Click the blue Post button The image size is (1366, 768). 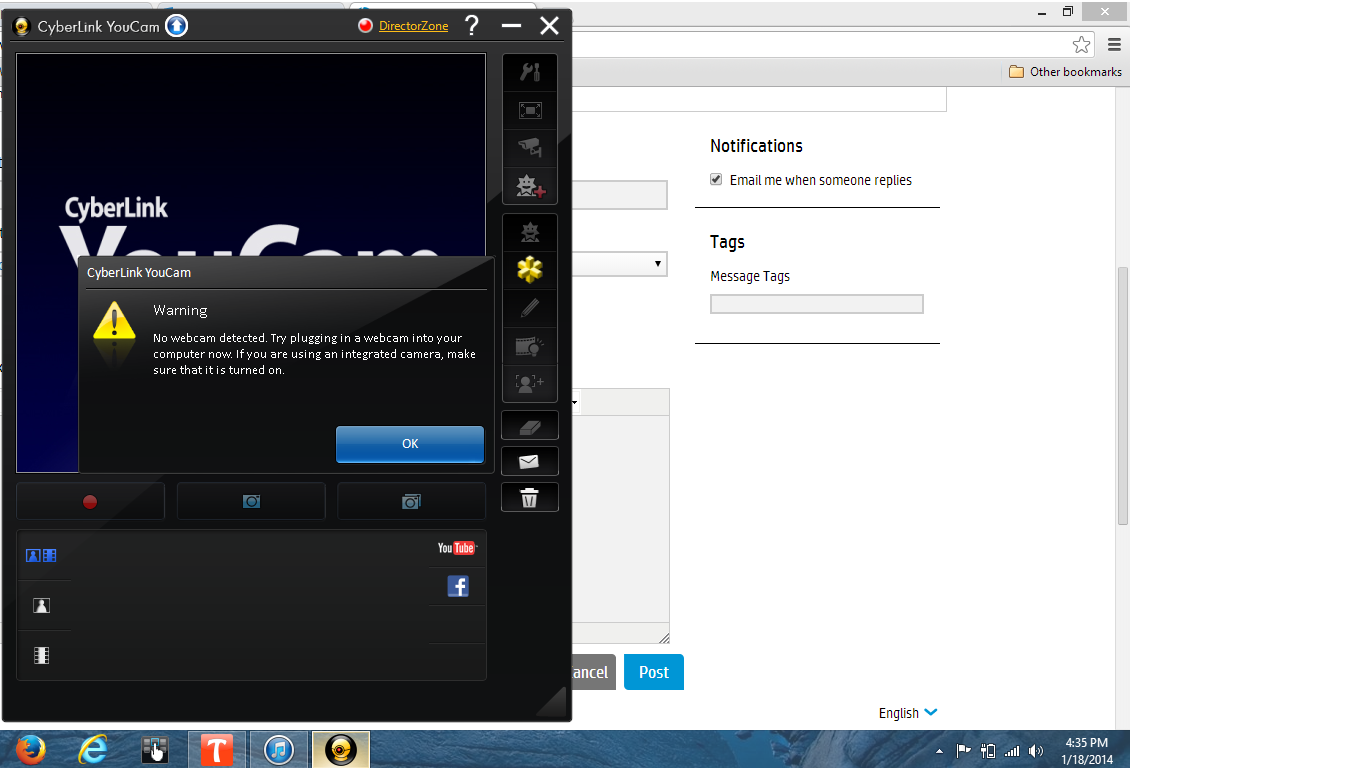653,672
